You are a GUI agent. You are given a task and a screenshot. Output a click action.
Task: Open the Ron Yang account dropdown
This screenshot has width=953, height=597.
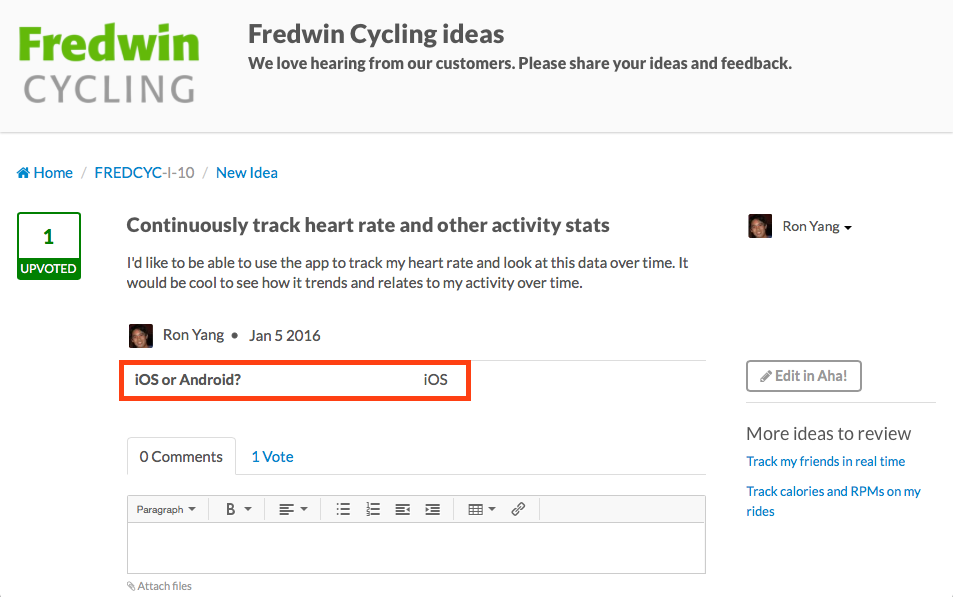817,226
